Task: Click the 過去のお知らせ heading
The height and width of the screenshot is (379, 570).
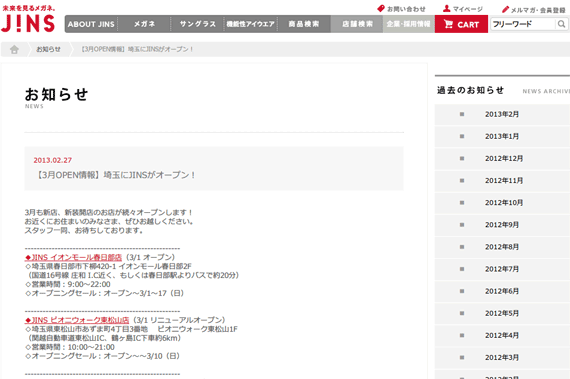Action: point(470,90)
